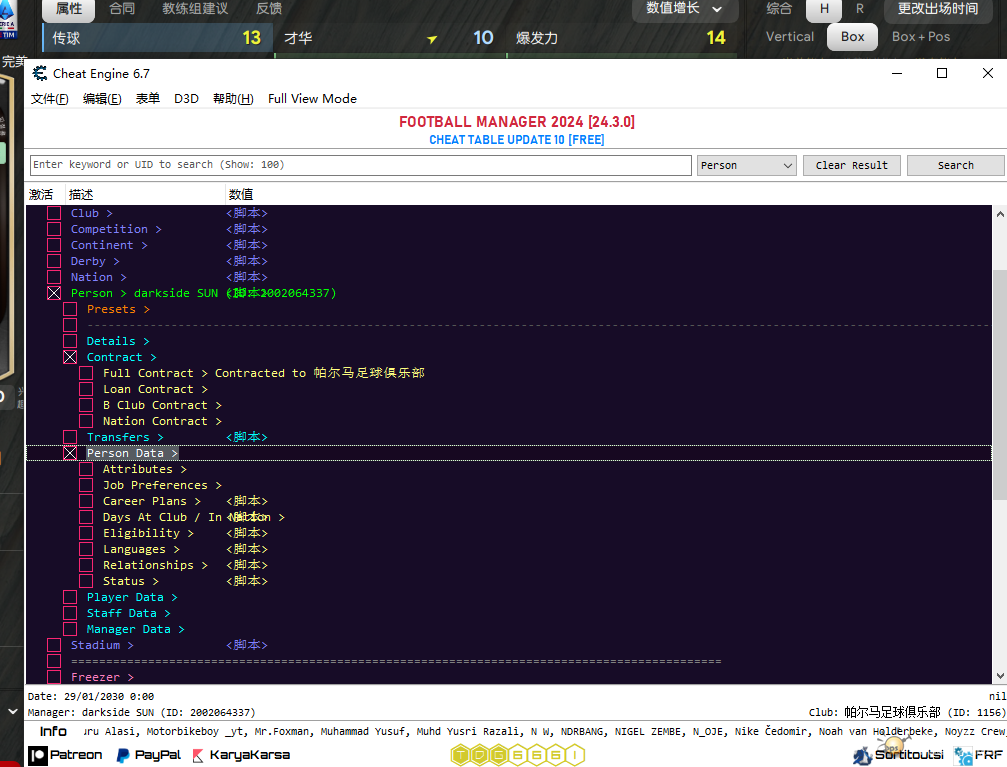This screenshot has width=1007, height=767.
Task: Select the Vertical view option in game
Action: point(790,37)
